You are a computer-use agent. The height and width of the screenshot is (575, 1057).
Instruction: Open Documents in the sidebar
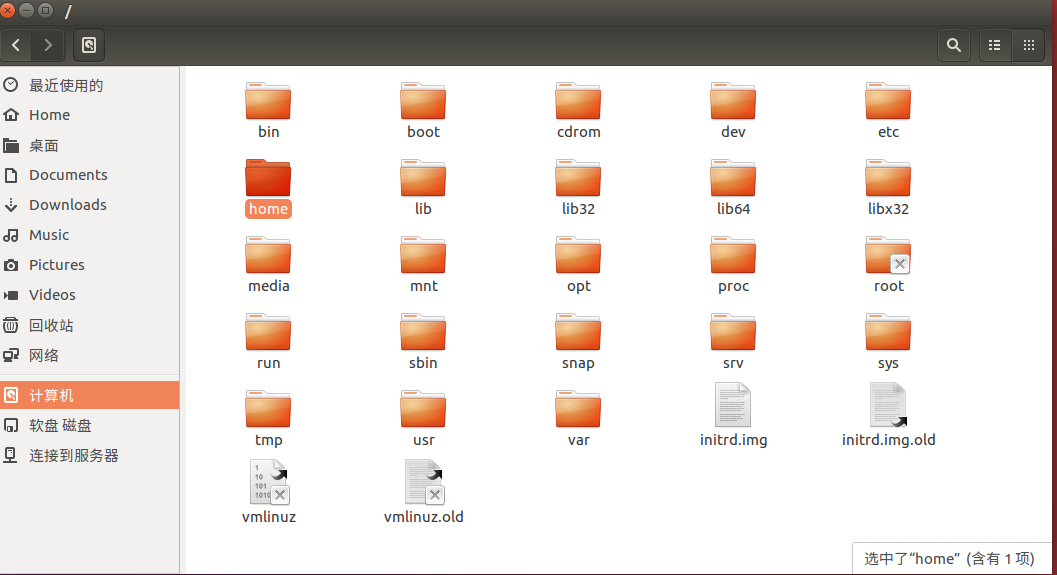[x=90, y=175]
